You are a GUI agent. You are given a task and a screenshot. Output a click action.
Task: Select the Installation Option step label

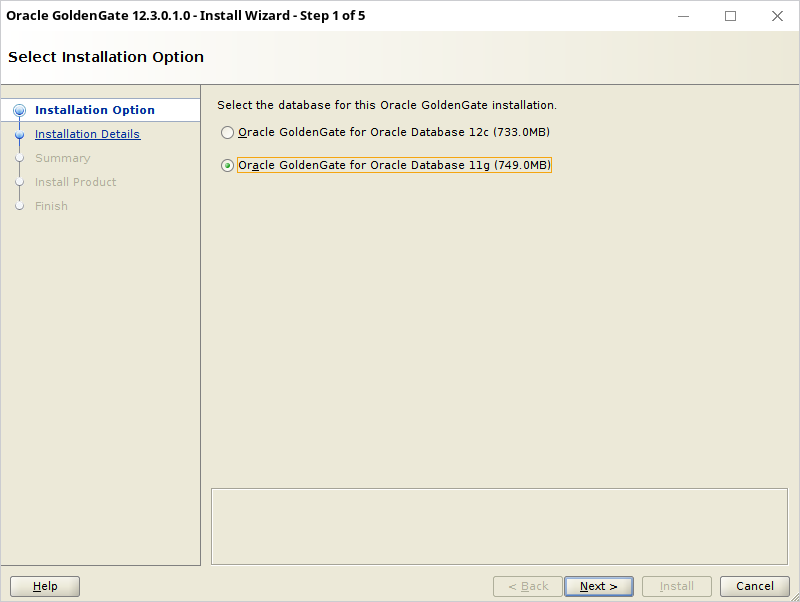coord(95,110)
